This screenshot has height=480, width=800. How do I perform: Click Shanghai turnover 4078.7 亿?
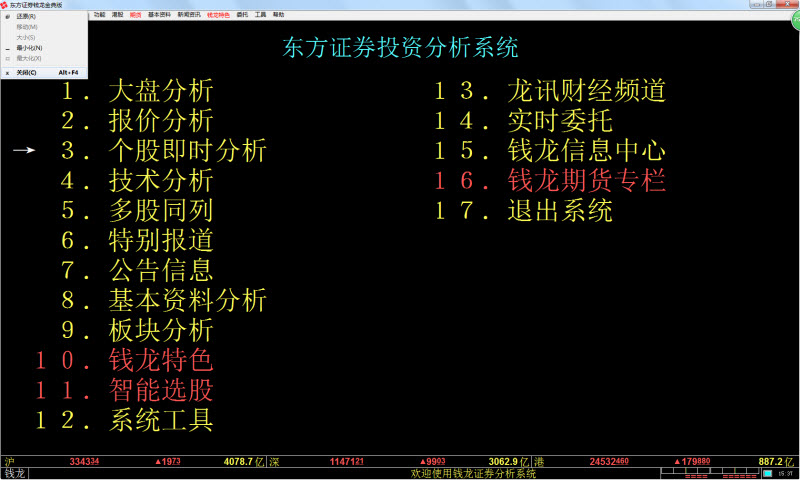244,462
